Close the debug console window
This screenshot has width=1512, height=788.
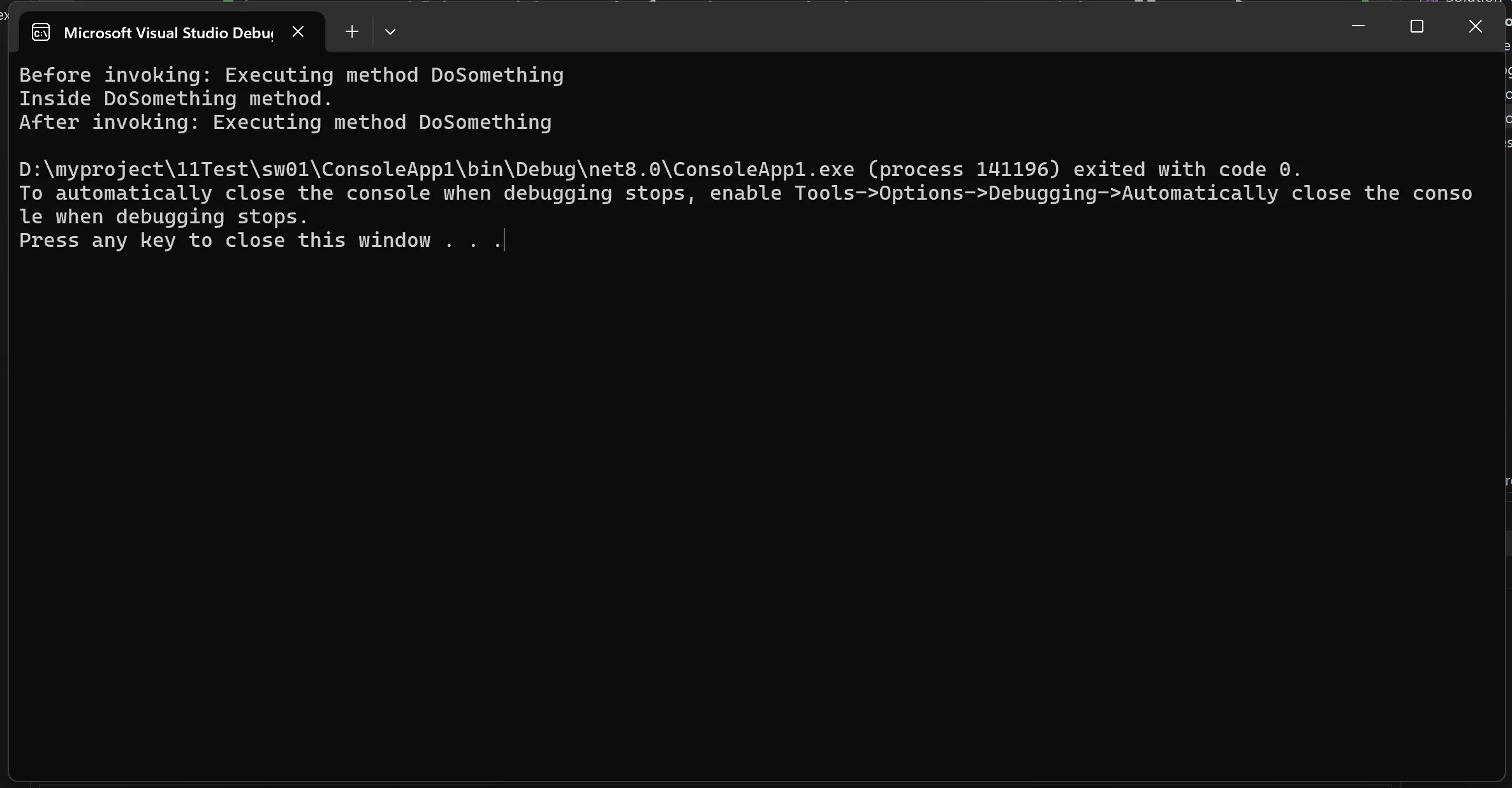pyautogui.click(x=1475, y=26)
